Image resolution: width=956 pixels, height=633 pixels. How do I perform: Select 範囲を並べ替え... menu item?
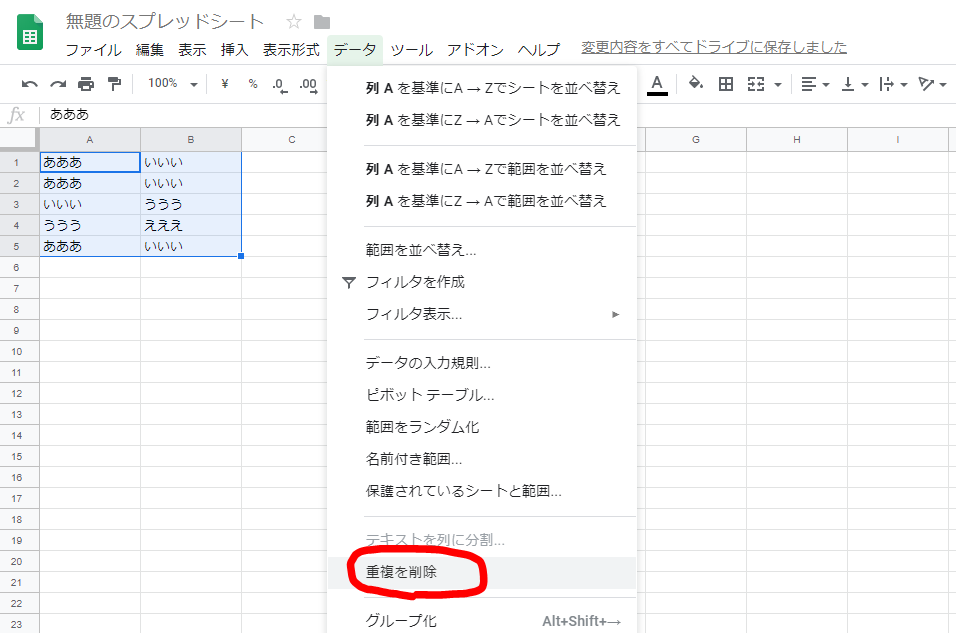[x=482, y=250]
